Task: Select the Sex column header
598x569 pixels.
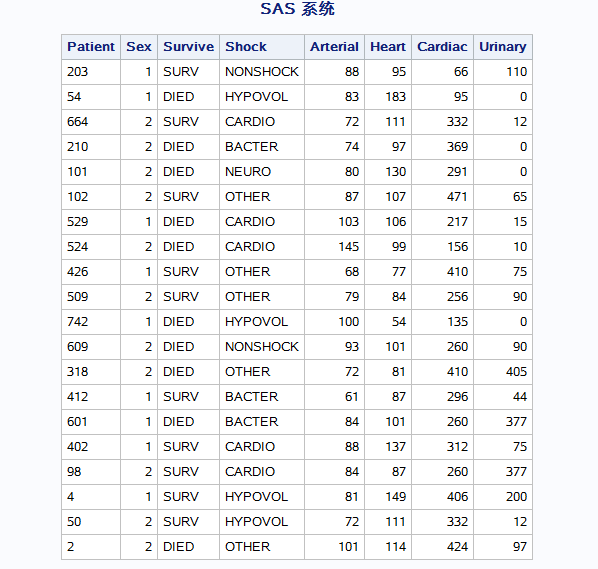Action: (x=139, y=47)
